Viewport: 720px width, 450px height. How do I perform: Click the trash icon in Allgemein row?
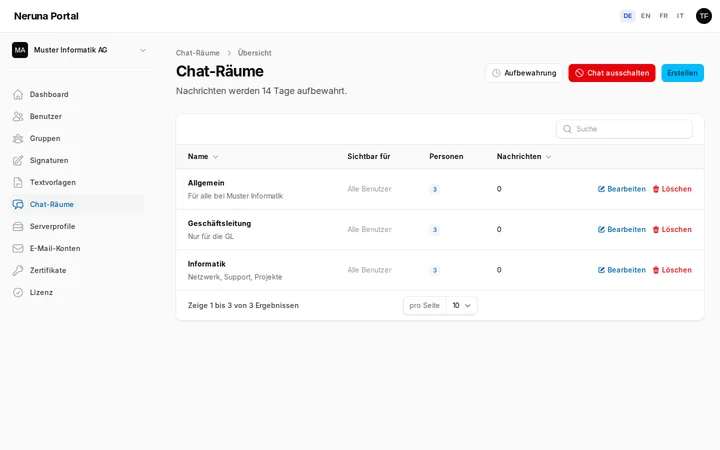pos(656,189)
